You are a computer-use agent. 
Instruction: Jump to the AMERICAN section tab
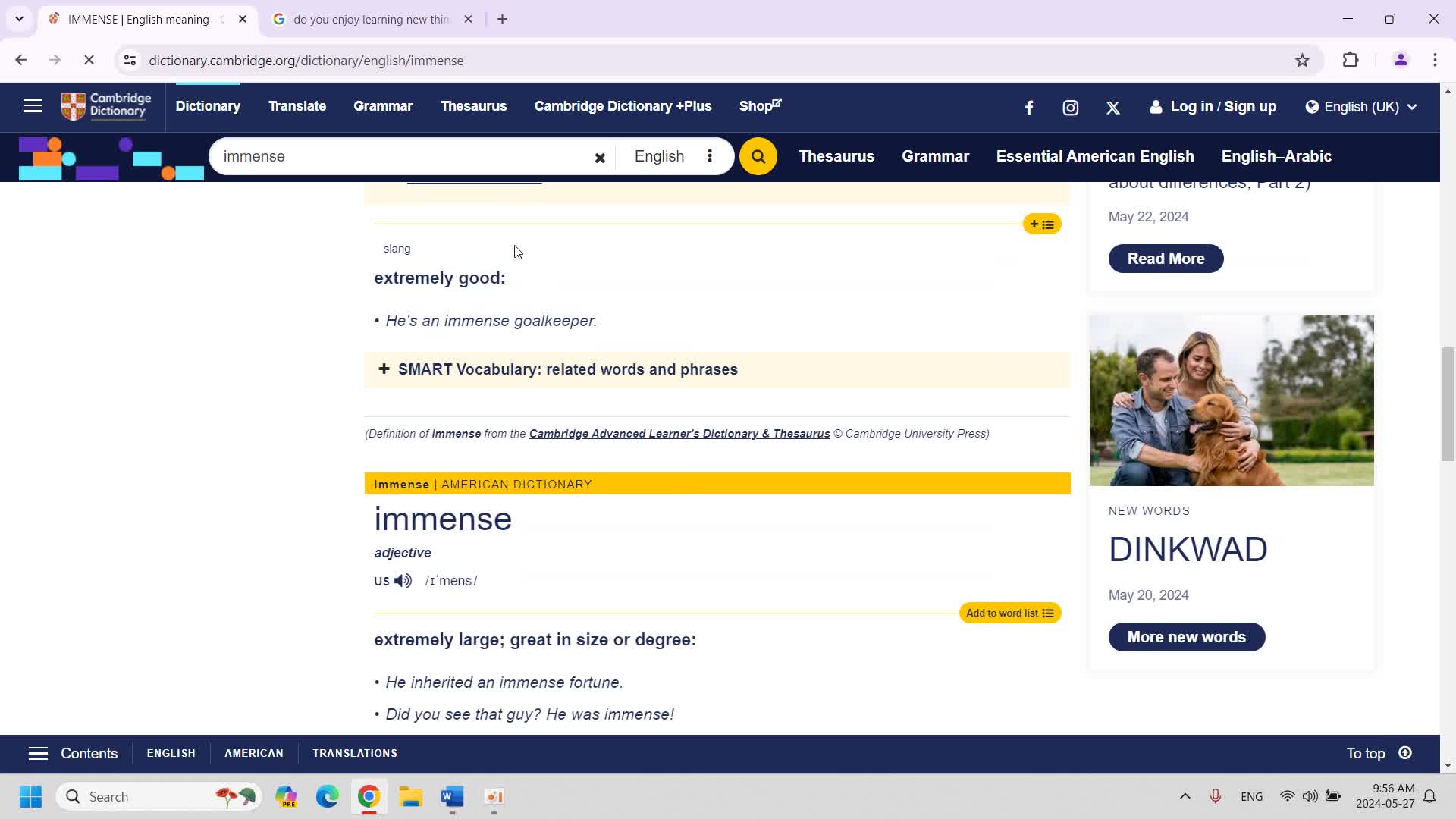pos(253,753)
